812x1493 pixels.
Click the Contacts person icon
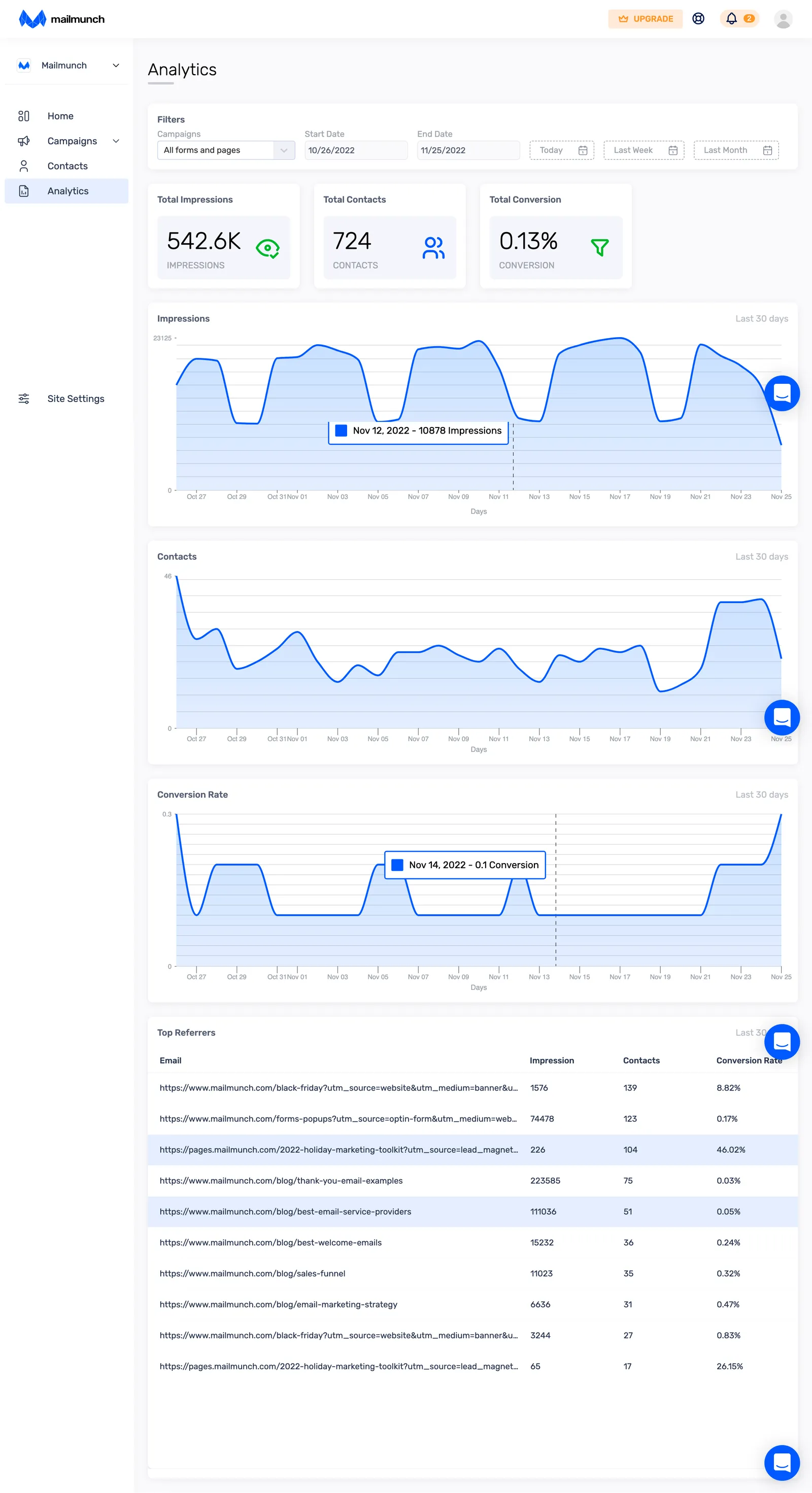(x=24, y=166)
